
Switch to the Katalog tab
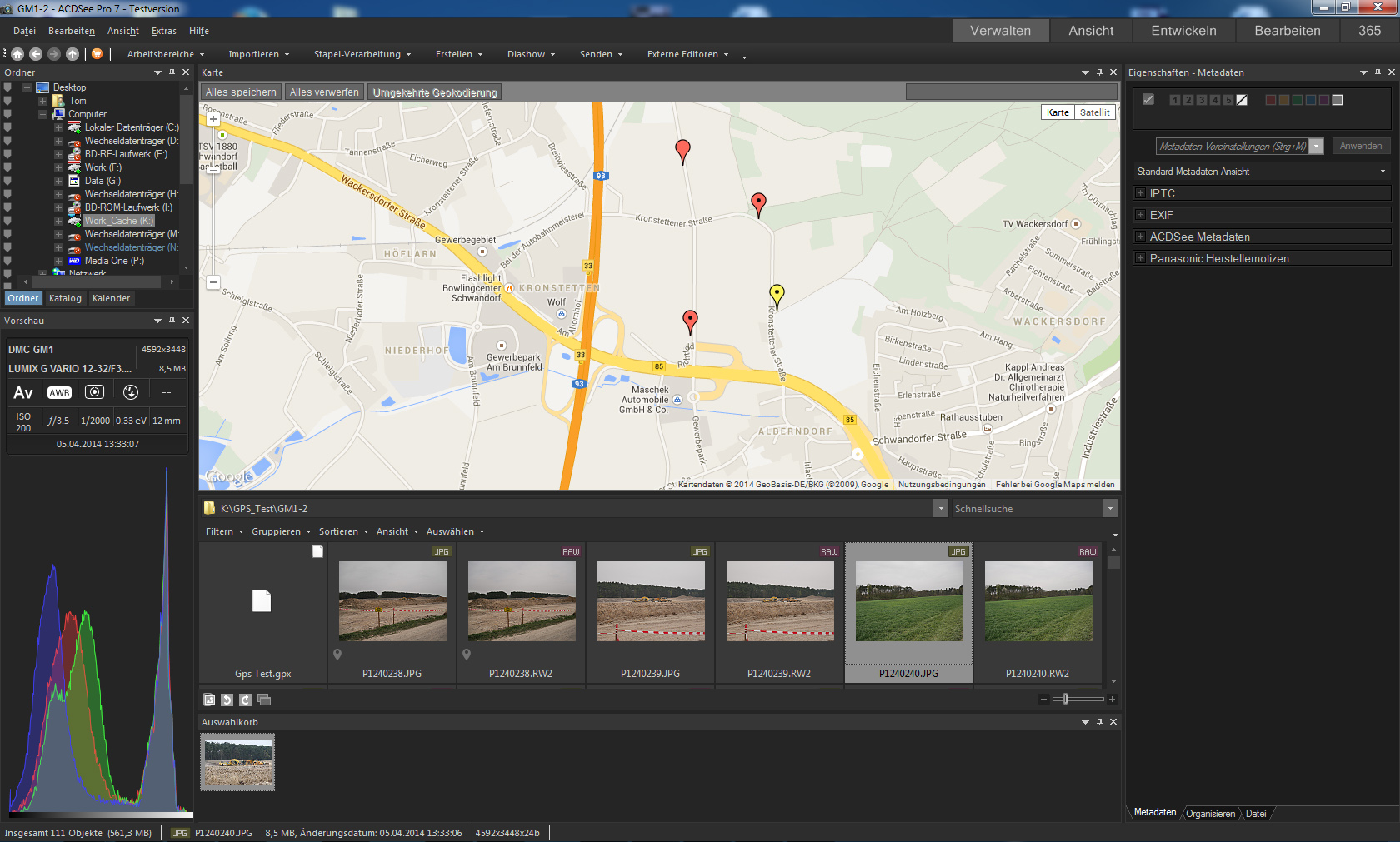click(65, 298)
